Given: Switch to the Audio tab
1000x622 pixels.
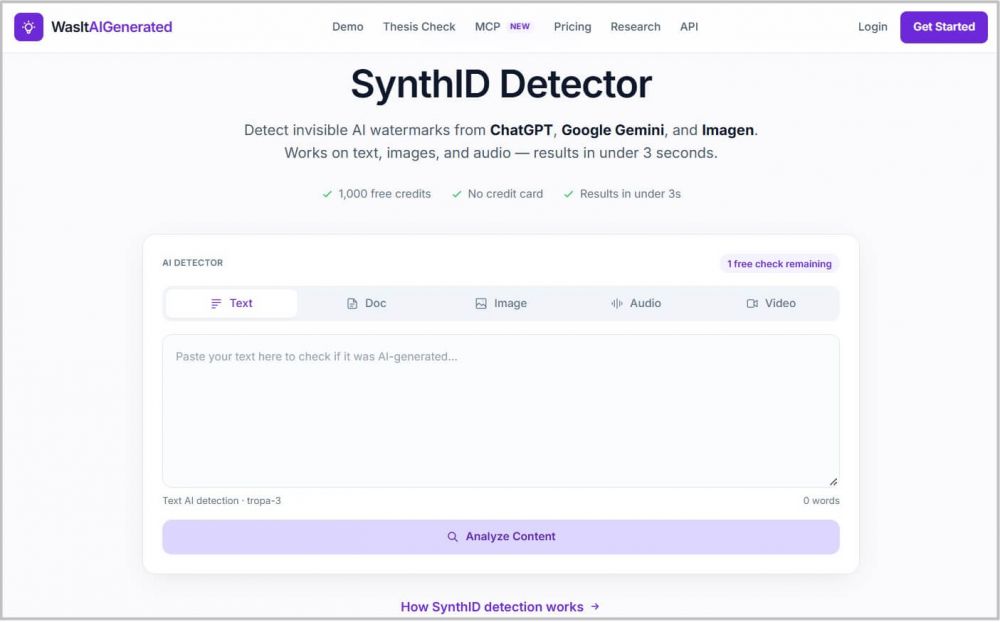Looking at the screenshot, I should coord(636,303).
